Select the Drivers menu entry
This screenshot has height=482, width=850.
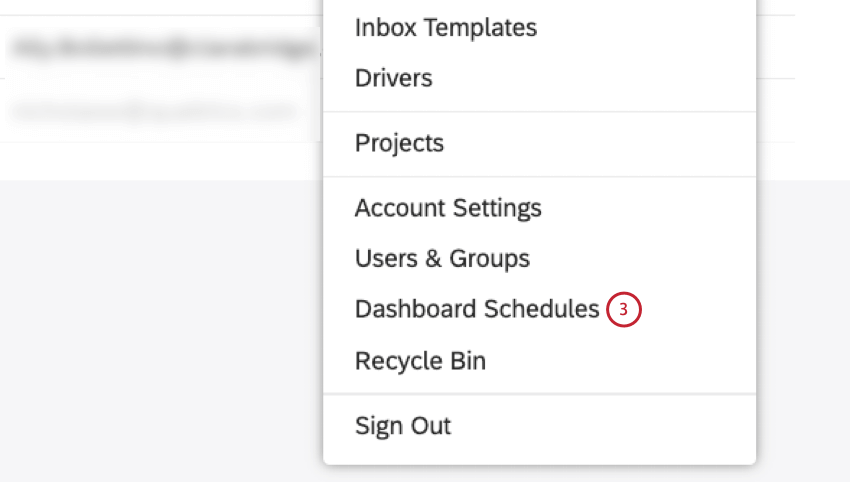point(393,78)
